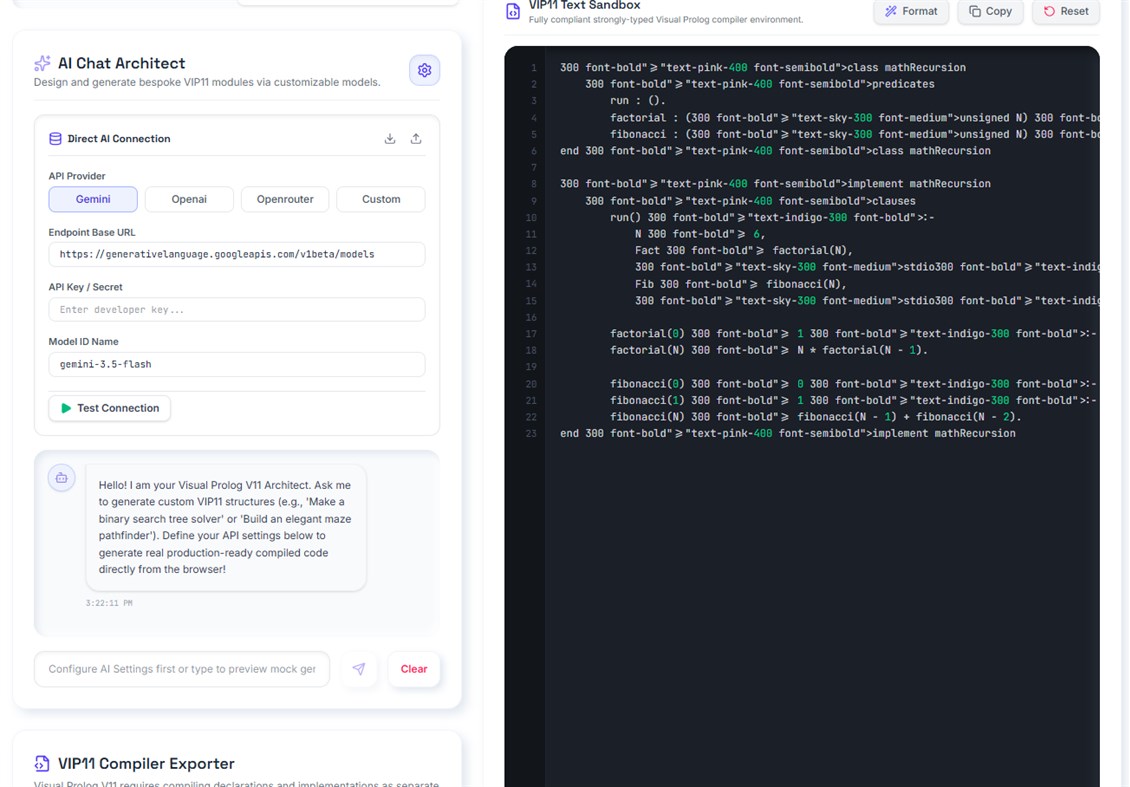
Task: Click code line 12 with factorial(N)
Action: [744, 250]
